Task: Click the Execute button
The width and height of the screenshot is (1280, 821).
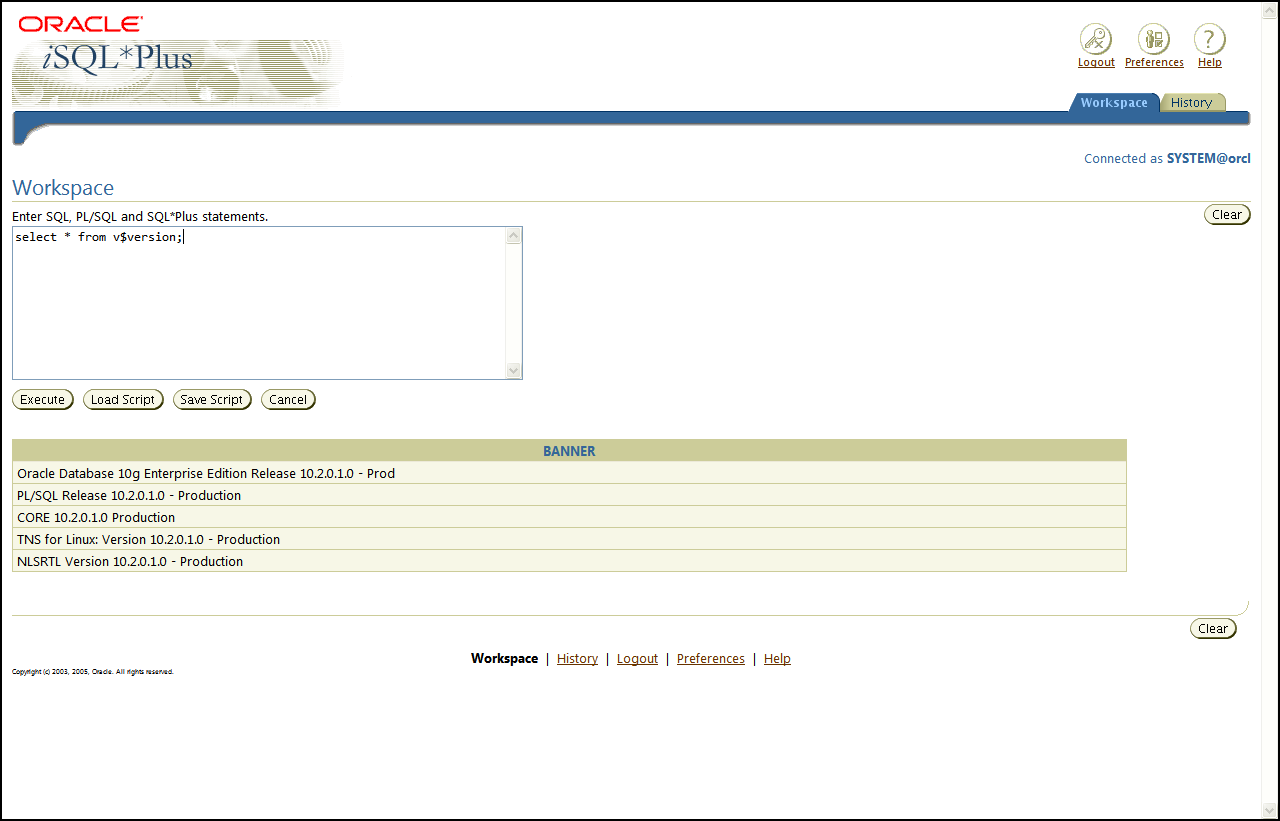Action: [x=43, y=400]
